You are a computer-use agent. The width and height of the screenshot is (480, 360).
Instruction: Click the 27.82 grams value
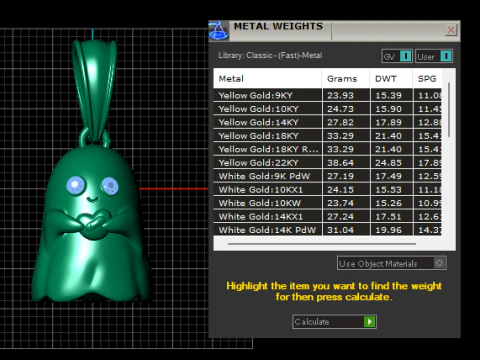[x=340, y=122]
